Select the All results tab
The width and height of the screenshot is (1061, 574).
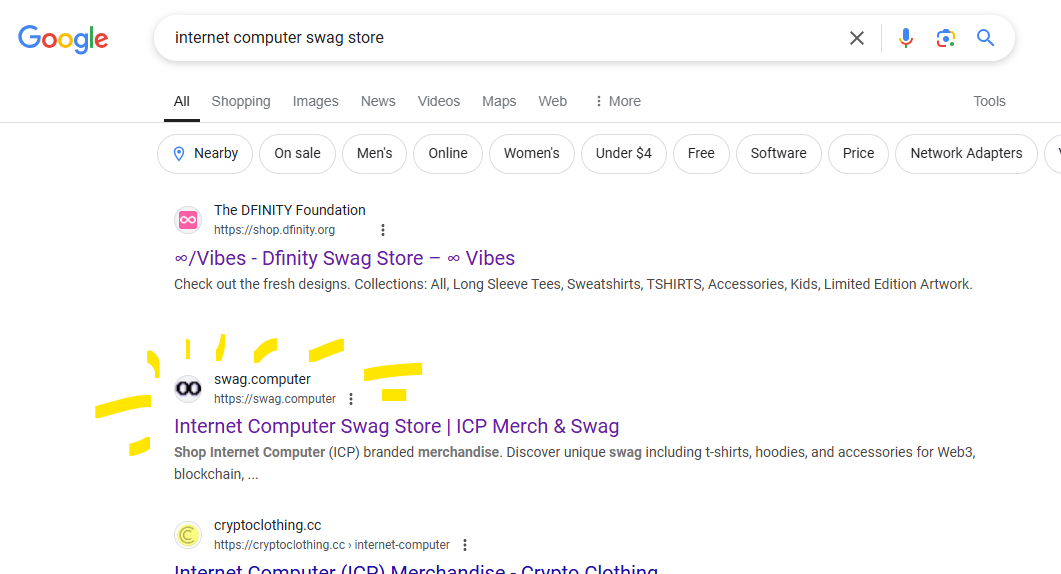pos(181,102)
